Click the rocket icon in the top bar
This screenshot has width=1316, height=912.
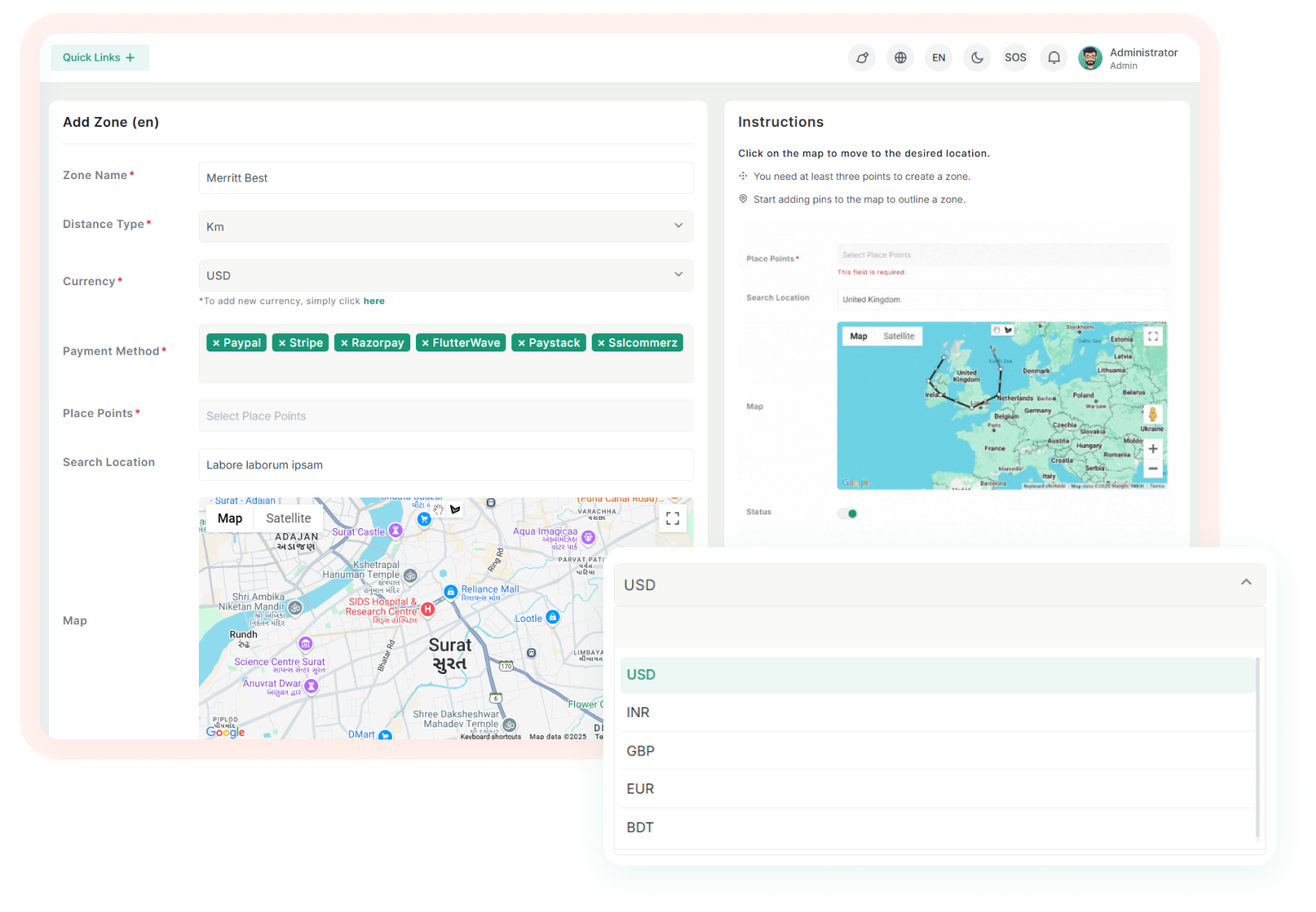[862, 58]
